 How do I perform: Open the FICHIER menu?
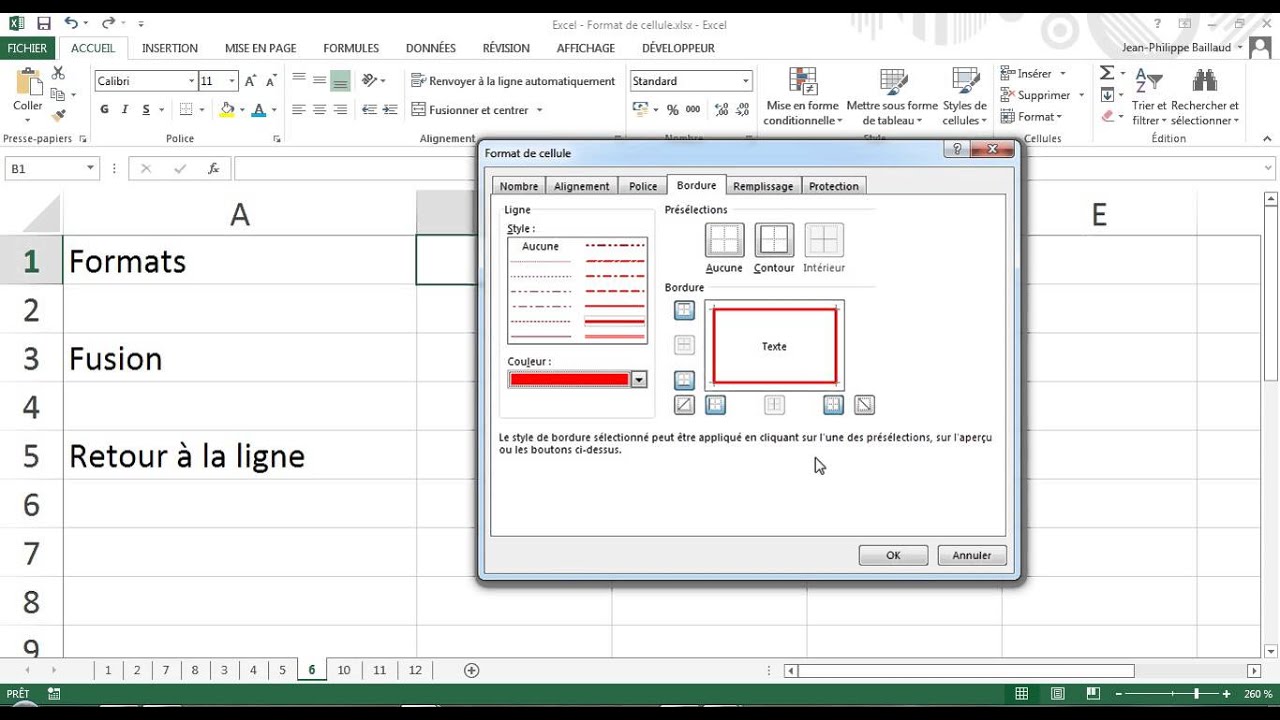point(27,48)
